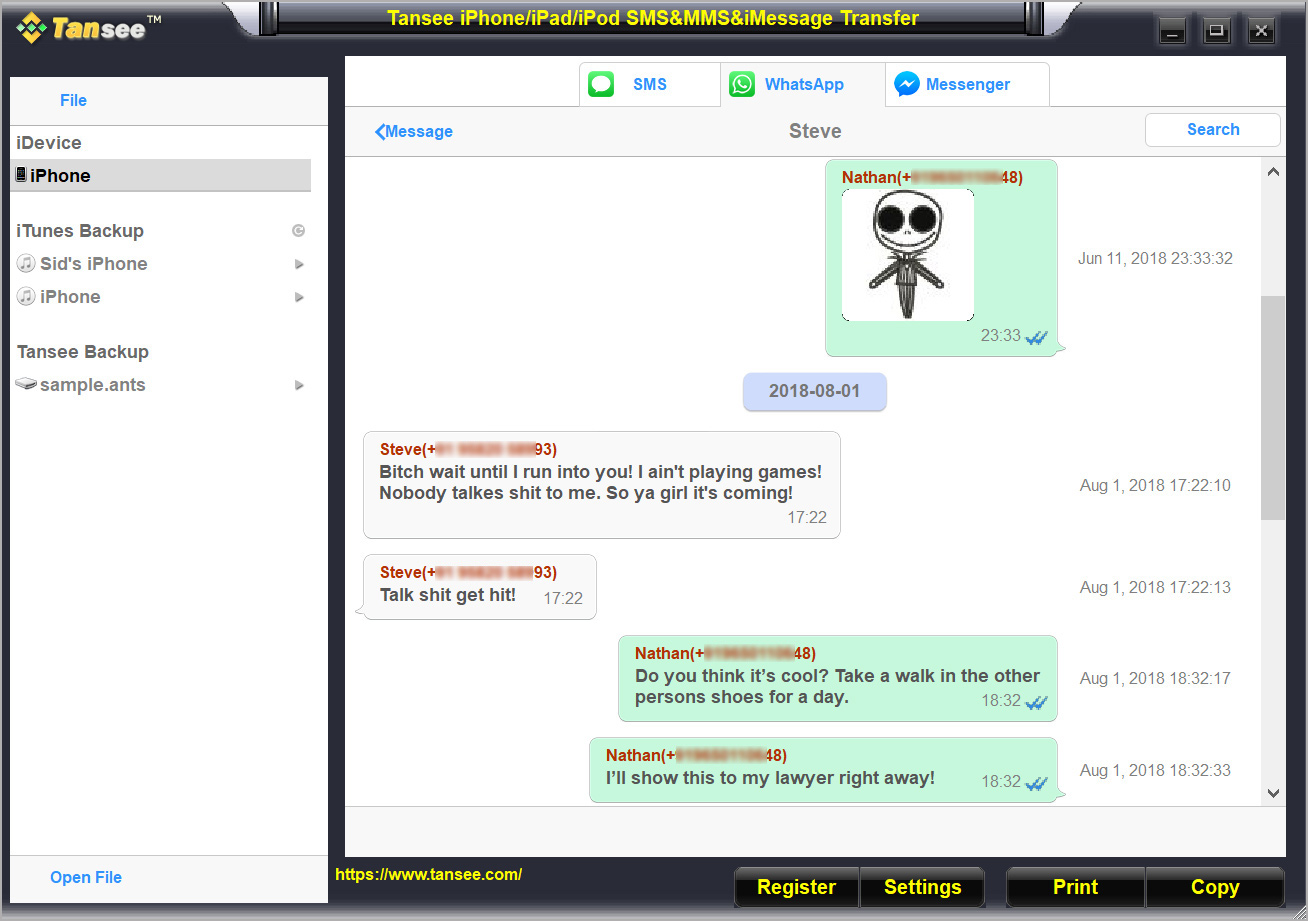Click the Search button
This screenshot has height=921, width=1308.
(1212, 130)
